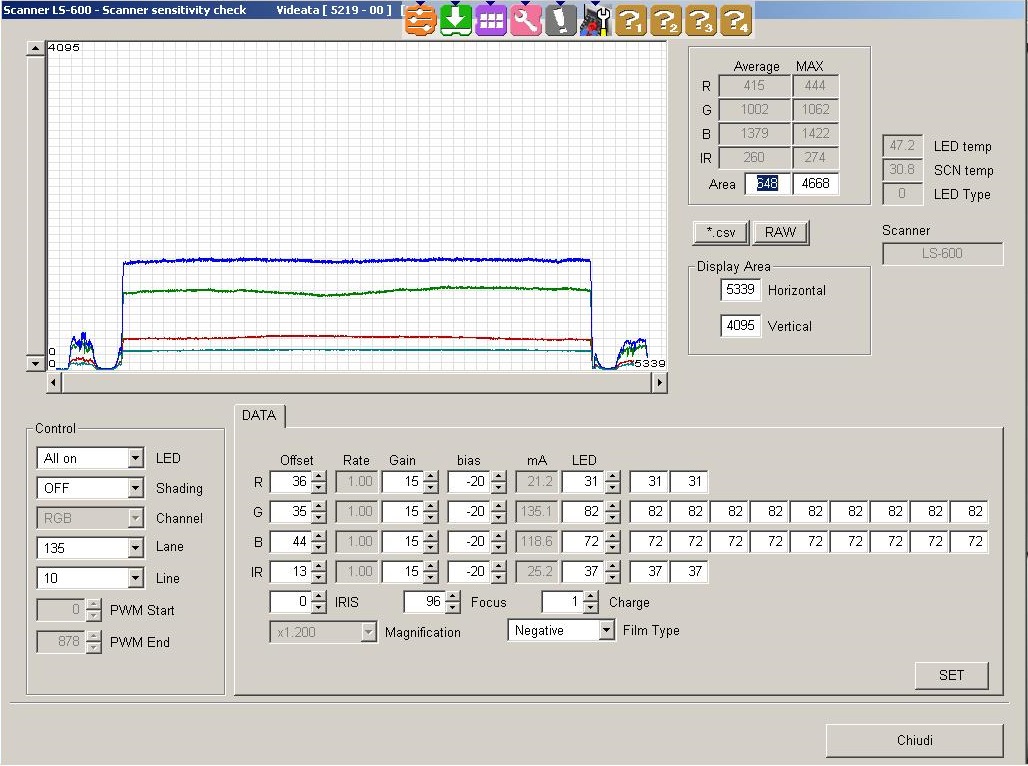The width and height of the screenshot is (1028, 766).
Task: Export data with the *.csv button
Action: pyautogui.click(x=720, y=232)
